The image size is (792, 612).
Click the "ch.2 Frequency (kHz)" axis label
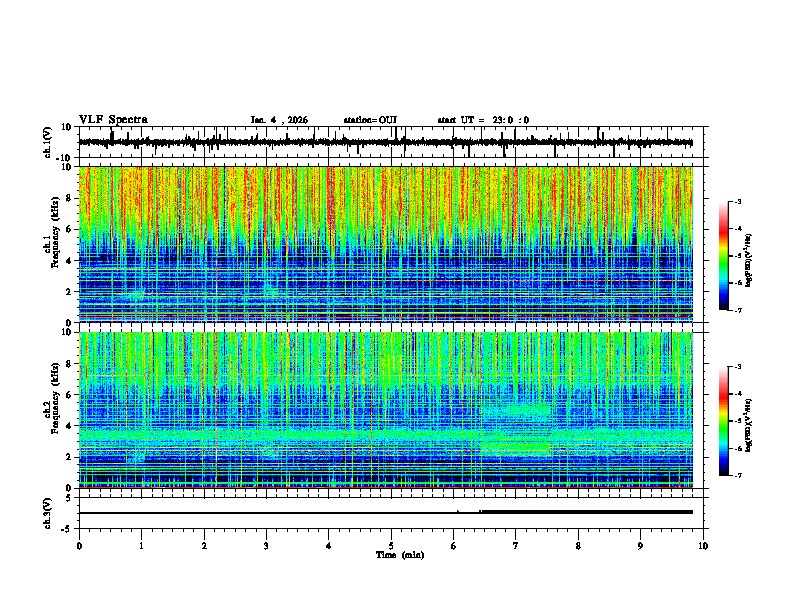coord(53,400)
